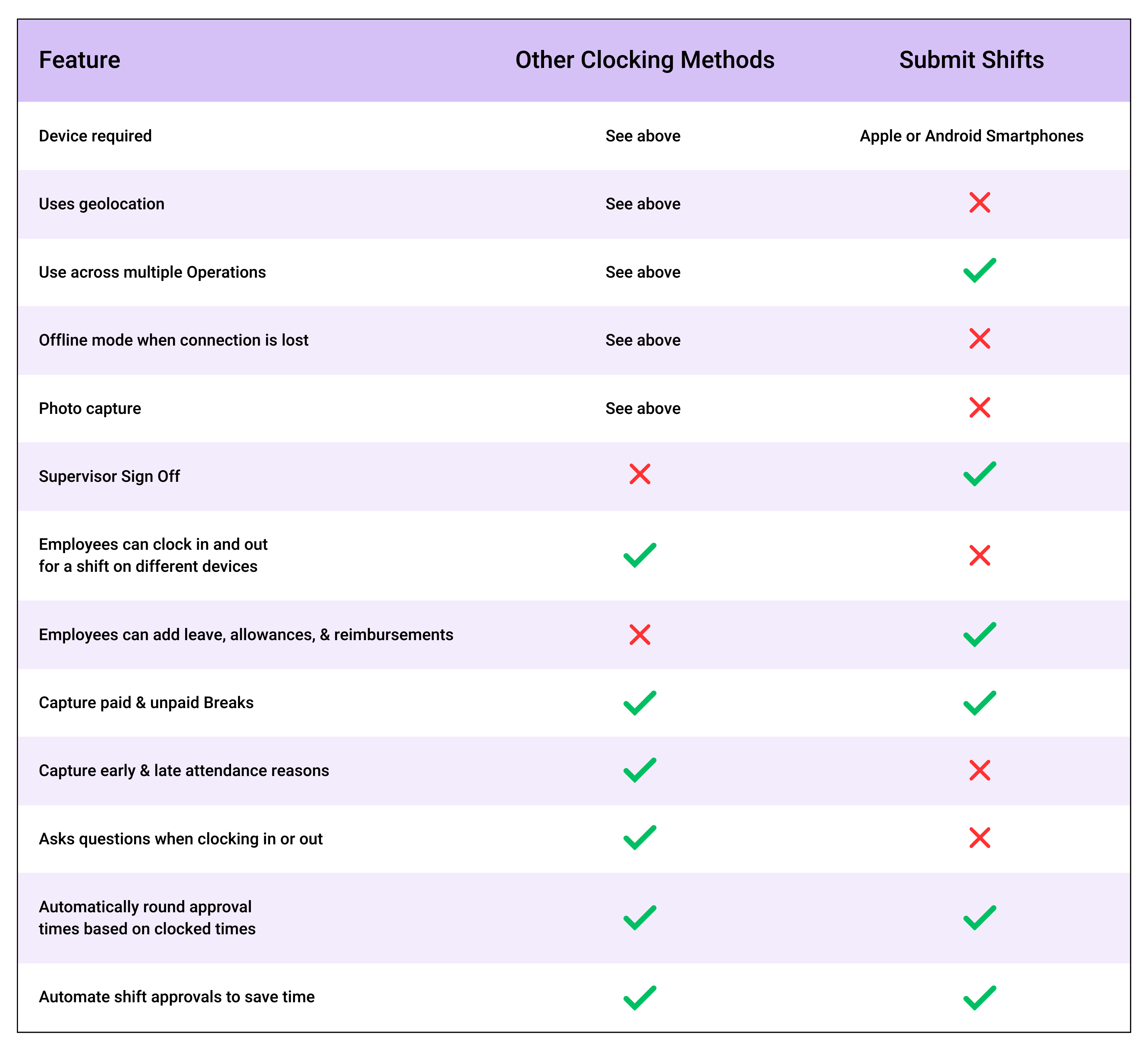Click Supervisor Sign Off green check, Submit Shifts
This screenshot has width=1148, height=1050.
(x=979, y=474)
